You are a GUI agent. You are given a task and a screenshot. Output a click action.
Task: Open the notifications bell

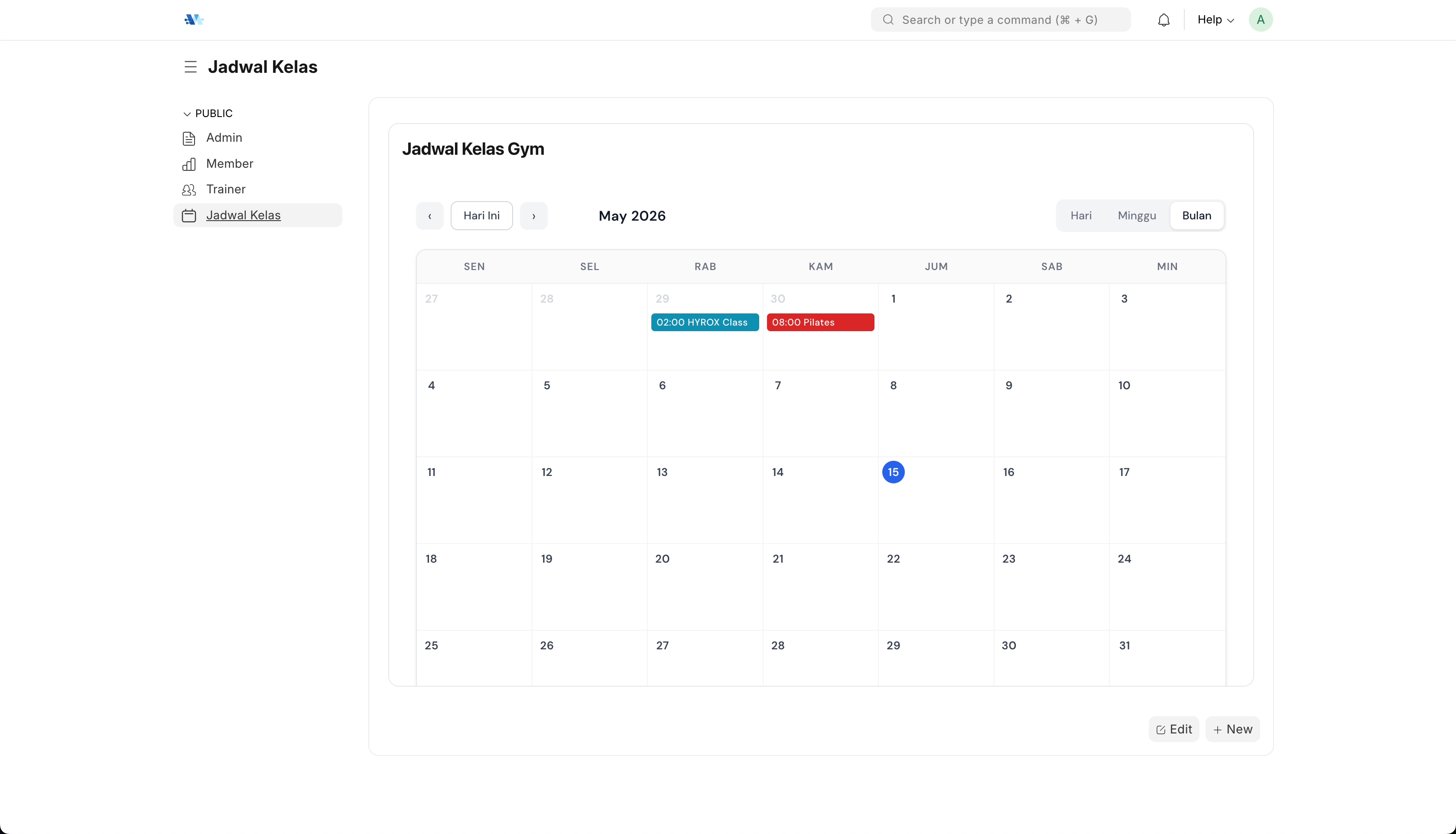pyautogui.click(x=1163, y=20)
